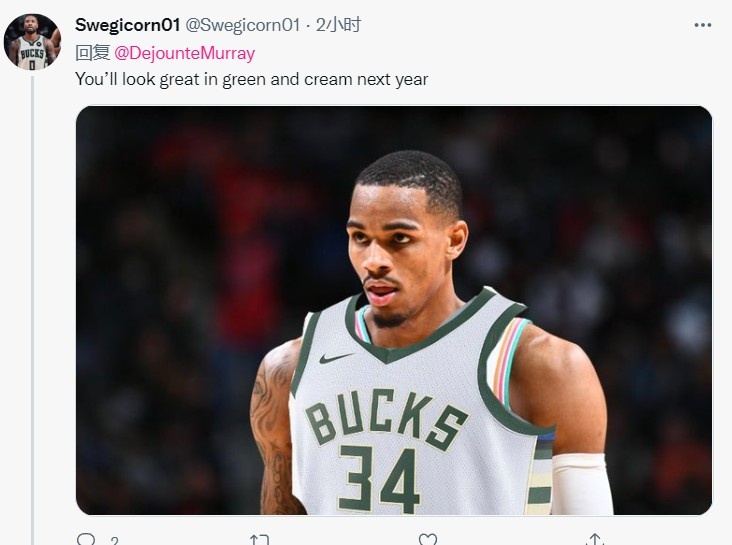
Task: Click the BUCKS lettering in the photo
Action: click(x=386, y=419)
